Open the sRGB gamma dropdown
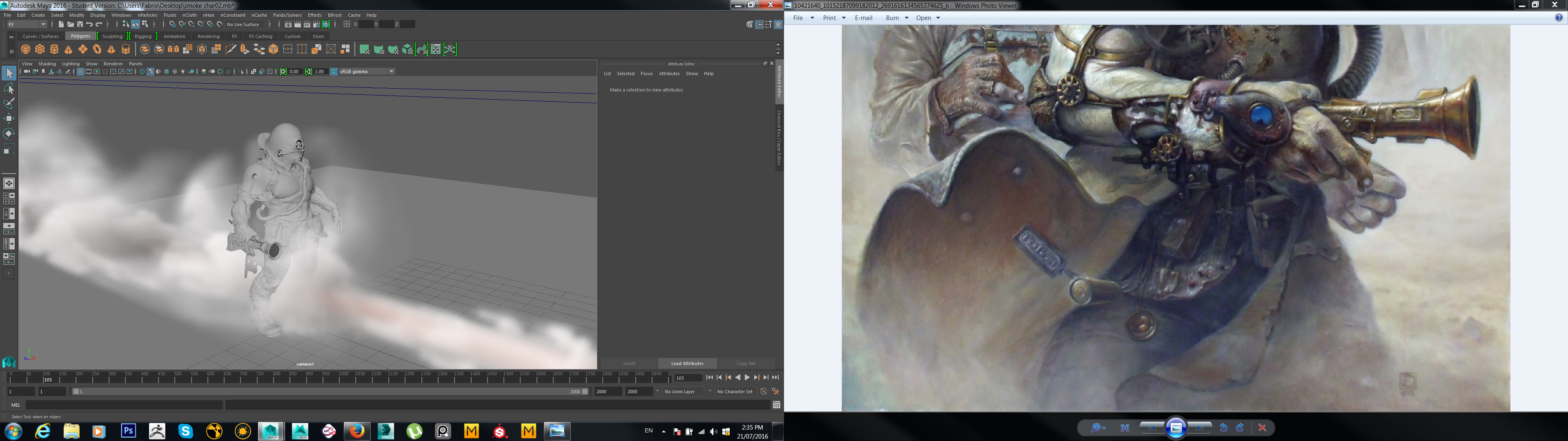Screen dimensions: 1568x441 point(367,71)
